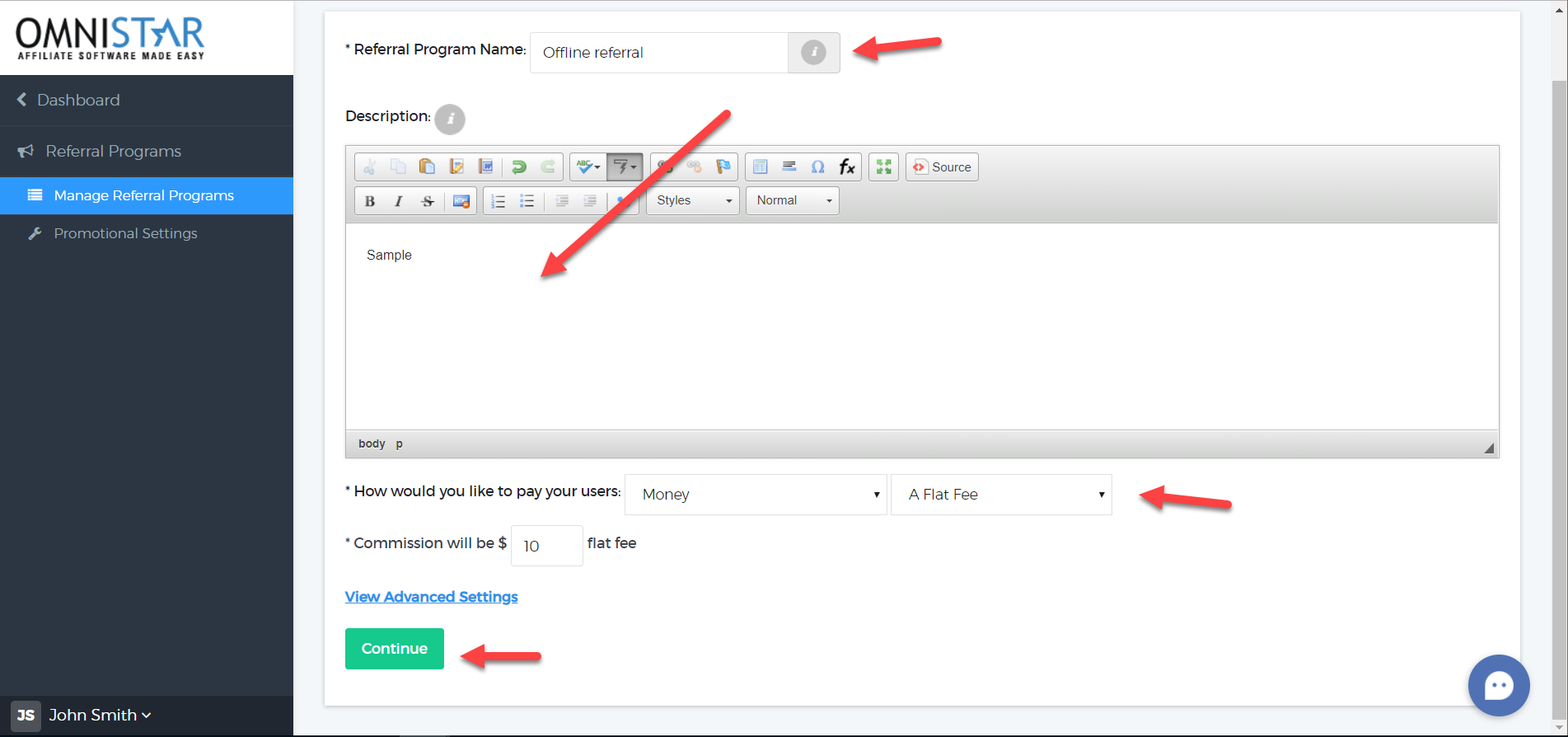This screenshot has width=1568, height=737.
Task: Click the Referral Program Name field
Action: pyautogui.click(x=659, y=53)
